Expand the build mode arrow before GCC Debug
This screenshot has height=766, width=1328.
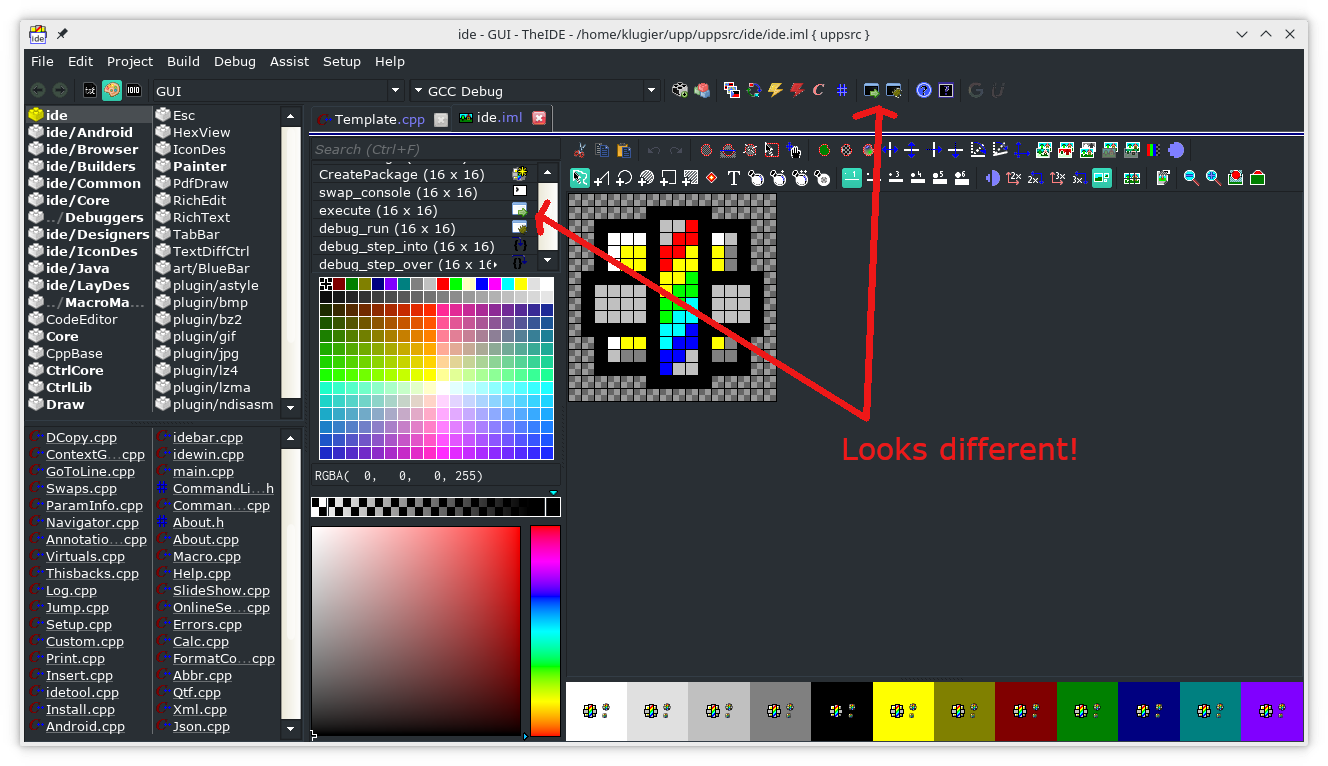pos(418,91)
